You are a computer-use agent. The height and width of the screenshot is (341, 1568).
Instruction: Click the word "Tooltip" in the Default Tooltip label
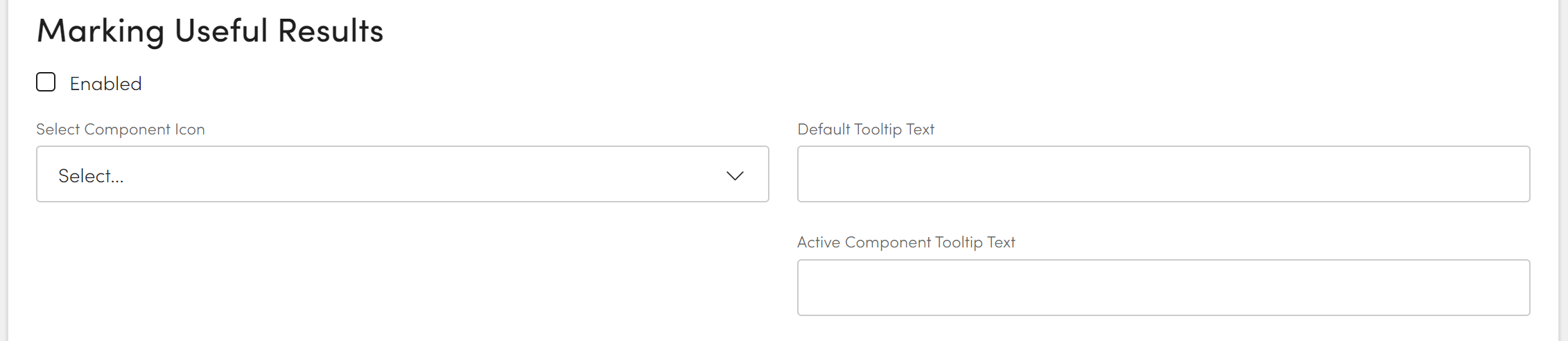(x=878, y=130)
